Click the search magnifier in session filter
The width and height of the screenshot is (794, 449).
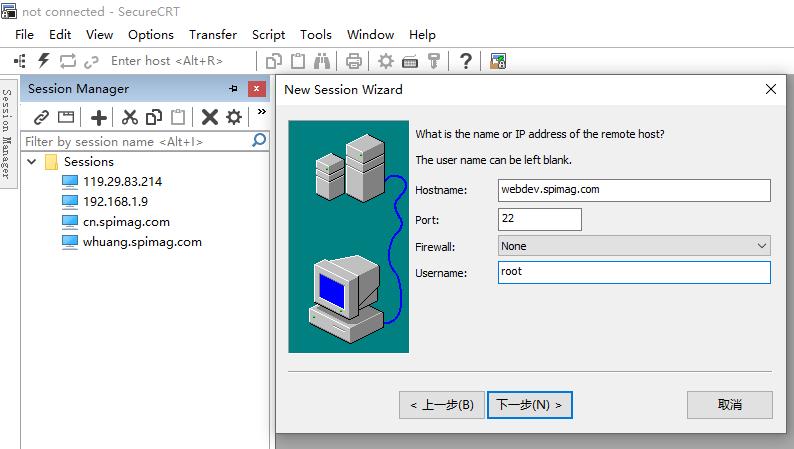(x=259, y=140)
